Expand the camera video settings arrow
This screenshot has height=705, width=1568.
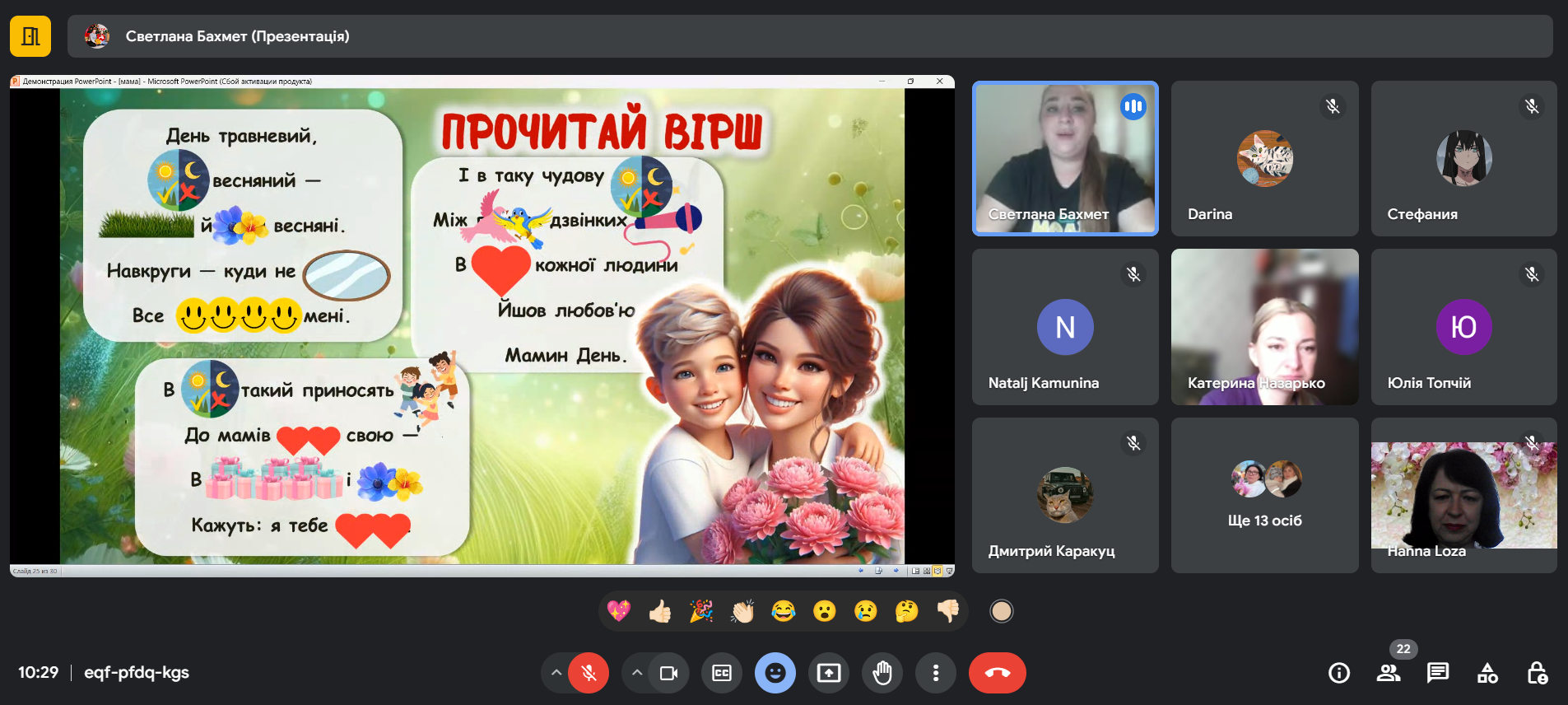pyautogui.click(x=636, y=673)
